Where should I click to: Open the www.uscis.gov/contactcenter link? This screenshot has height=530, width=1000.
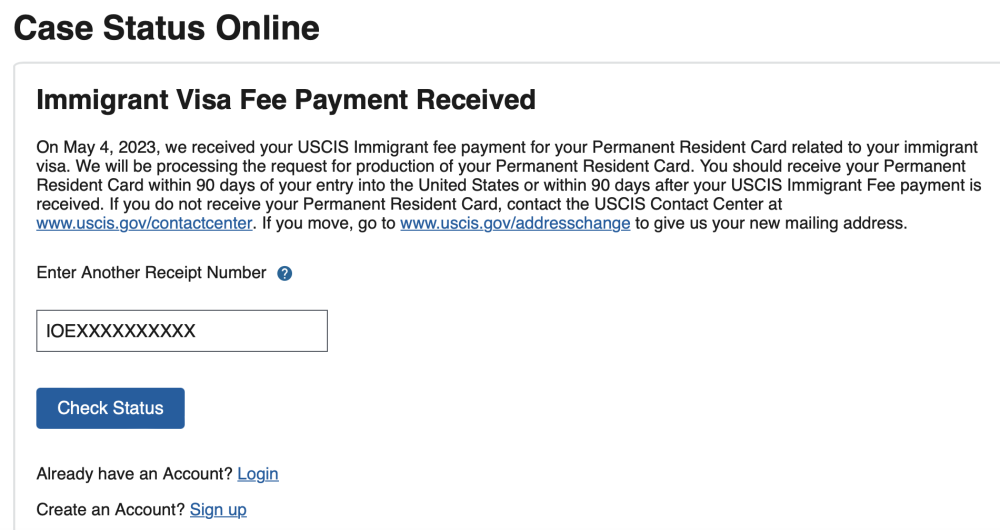[x=144, y=223]
